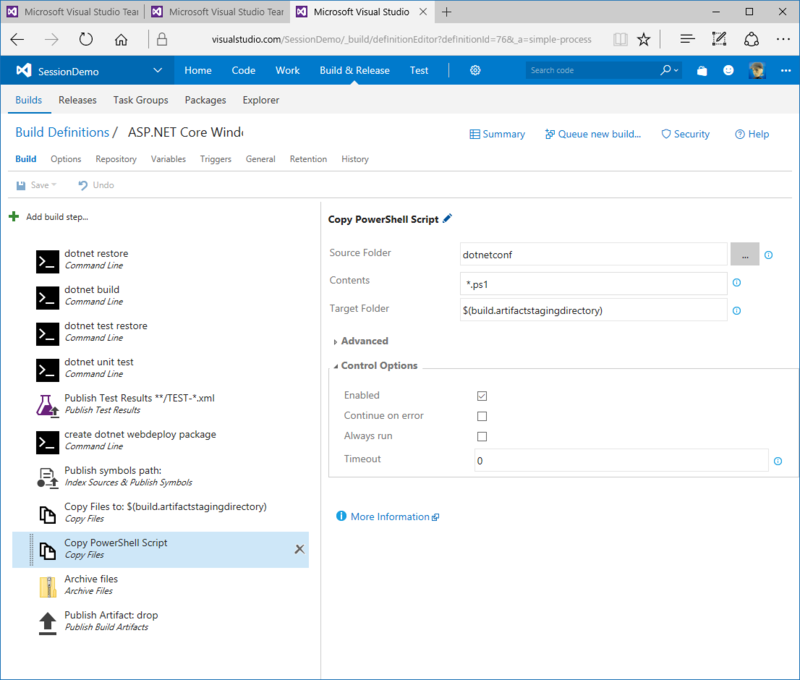Click the Publish Test Results flask icon
This screenshot has height=680, width=800.
[x=47, y=406]
